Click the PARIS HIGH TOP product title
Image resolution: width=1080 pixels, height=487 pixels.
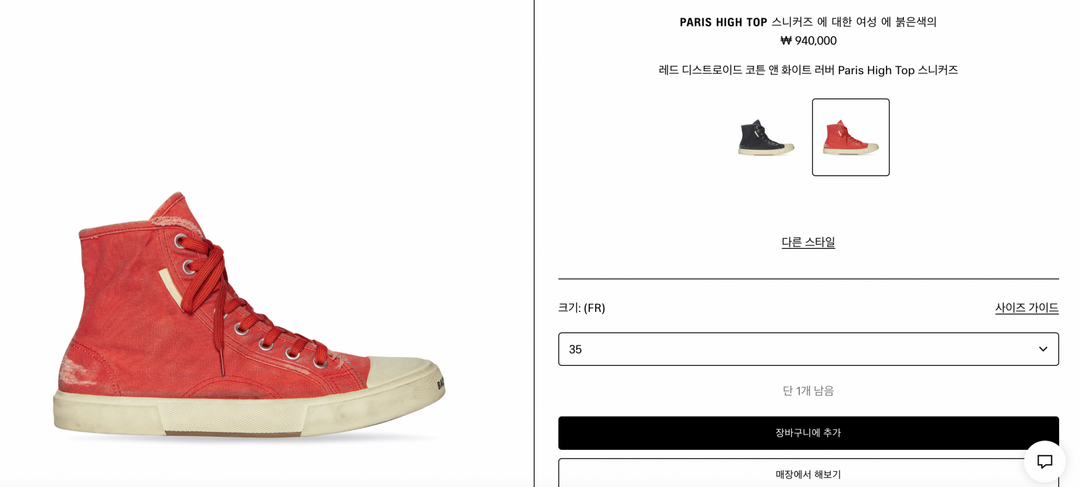tap(723, 22)
